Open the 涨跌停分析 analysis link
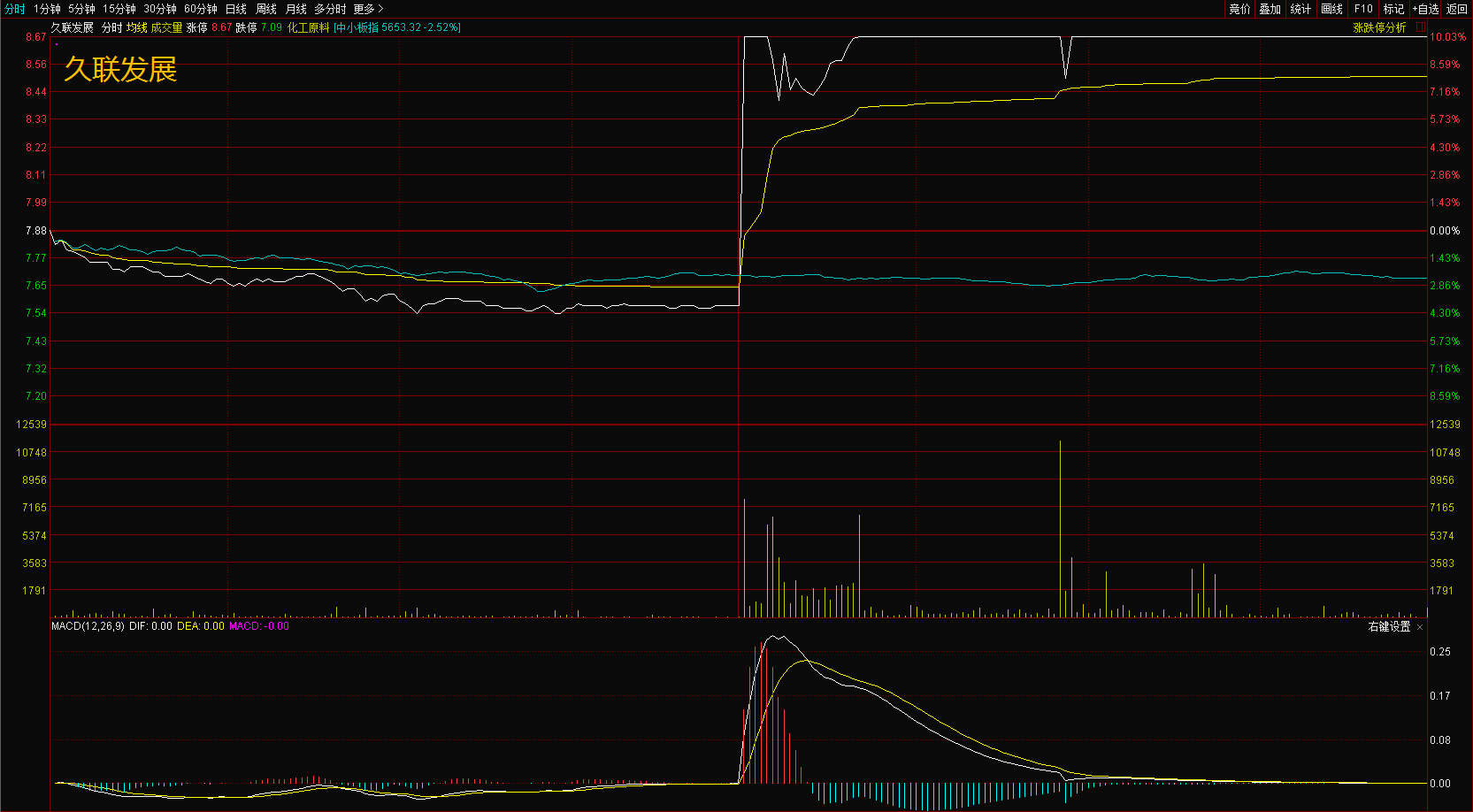This screenshot has height=812, width=1473. [1379, 27]
